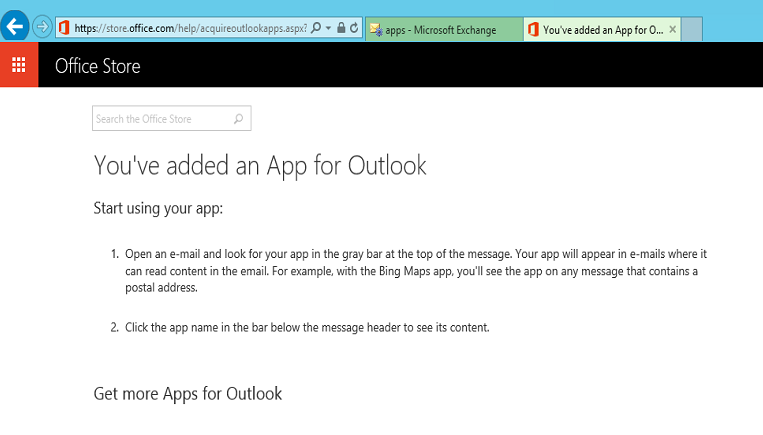Open a new browser tab
Screen dimensions: 763x435
691,30
